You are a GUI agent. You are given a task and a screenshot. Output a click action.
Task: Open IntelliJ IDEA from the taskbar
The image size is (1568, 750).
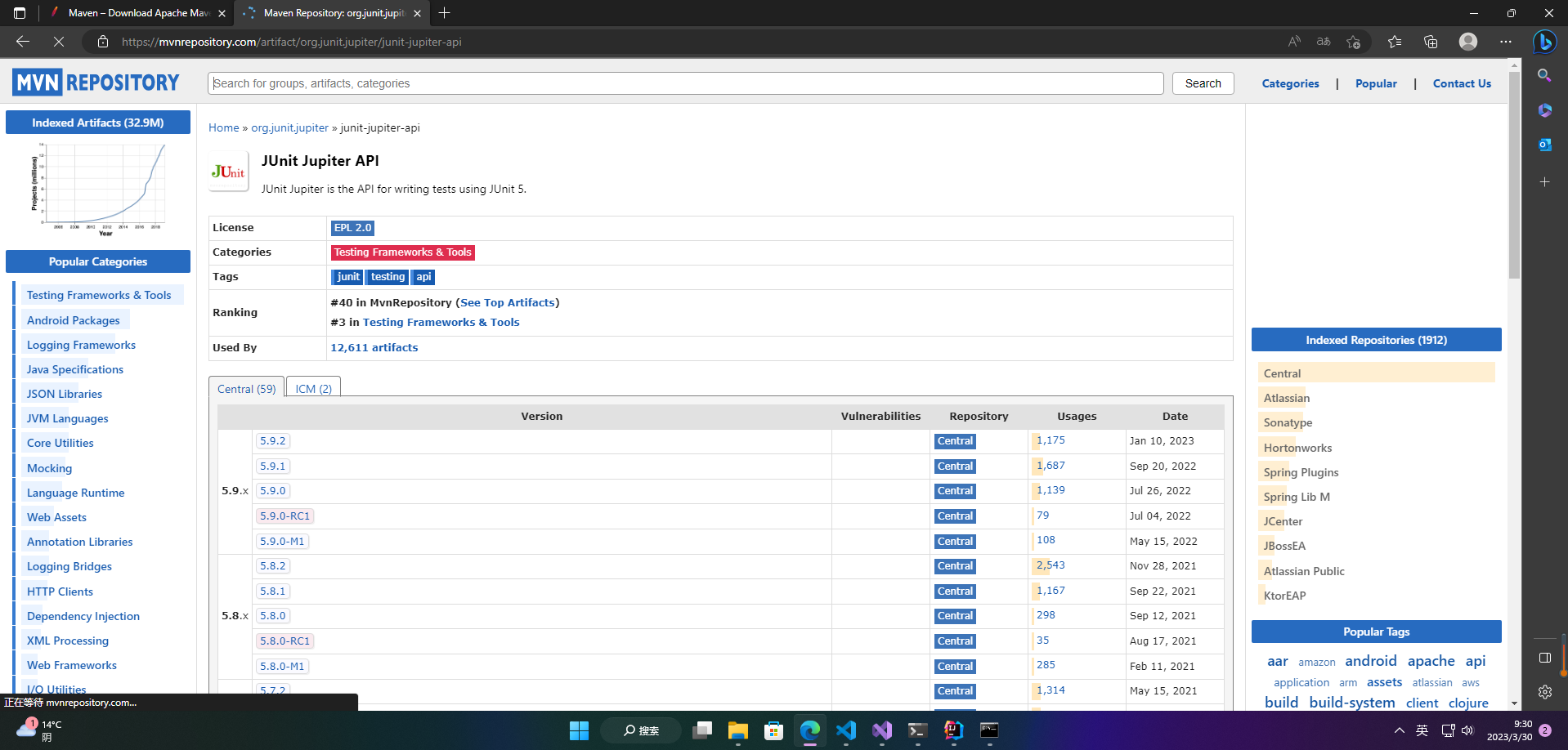pyautogui.click(x=953, y=730)
